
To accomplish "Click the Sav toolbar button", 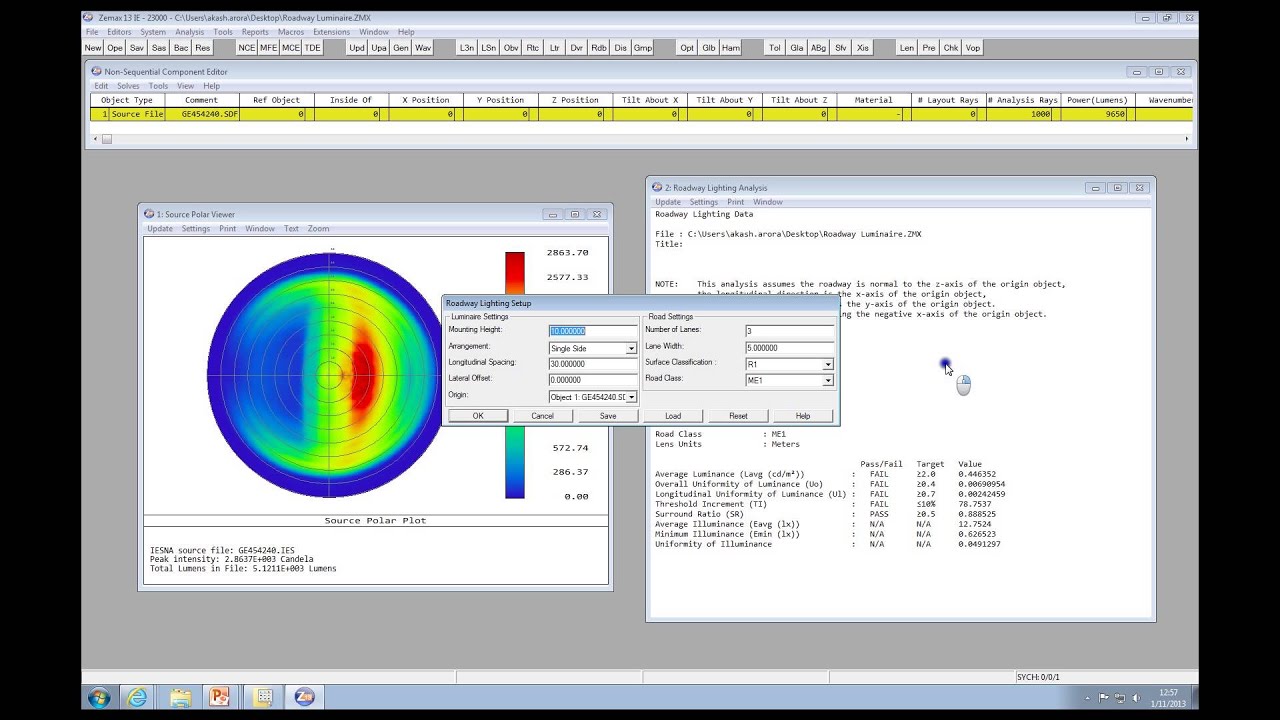I will 137,48.
